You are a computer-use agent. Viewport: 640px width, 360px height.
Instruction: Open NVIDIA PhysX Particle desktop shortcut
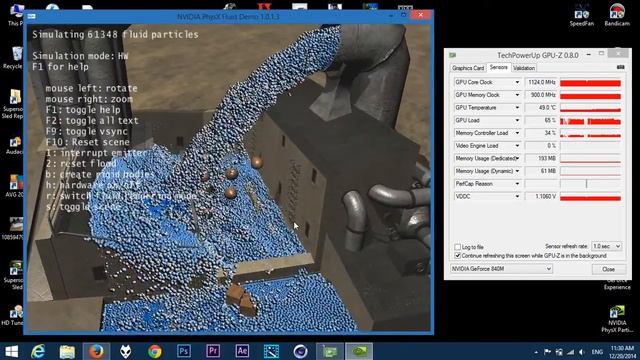pyautogui.click(x=617, y=318)
